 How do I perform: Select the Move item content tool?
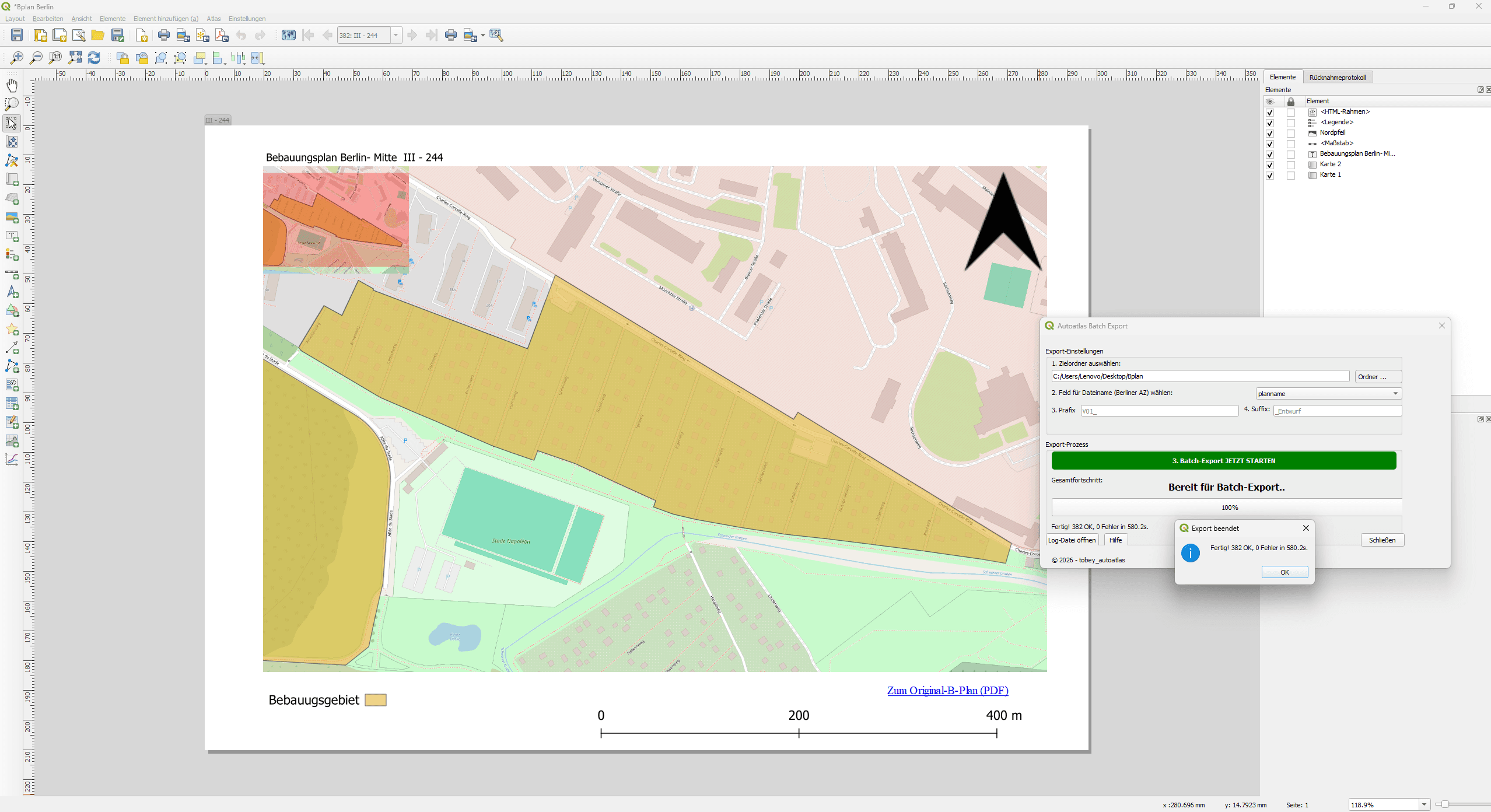pos(12,142)
